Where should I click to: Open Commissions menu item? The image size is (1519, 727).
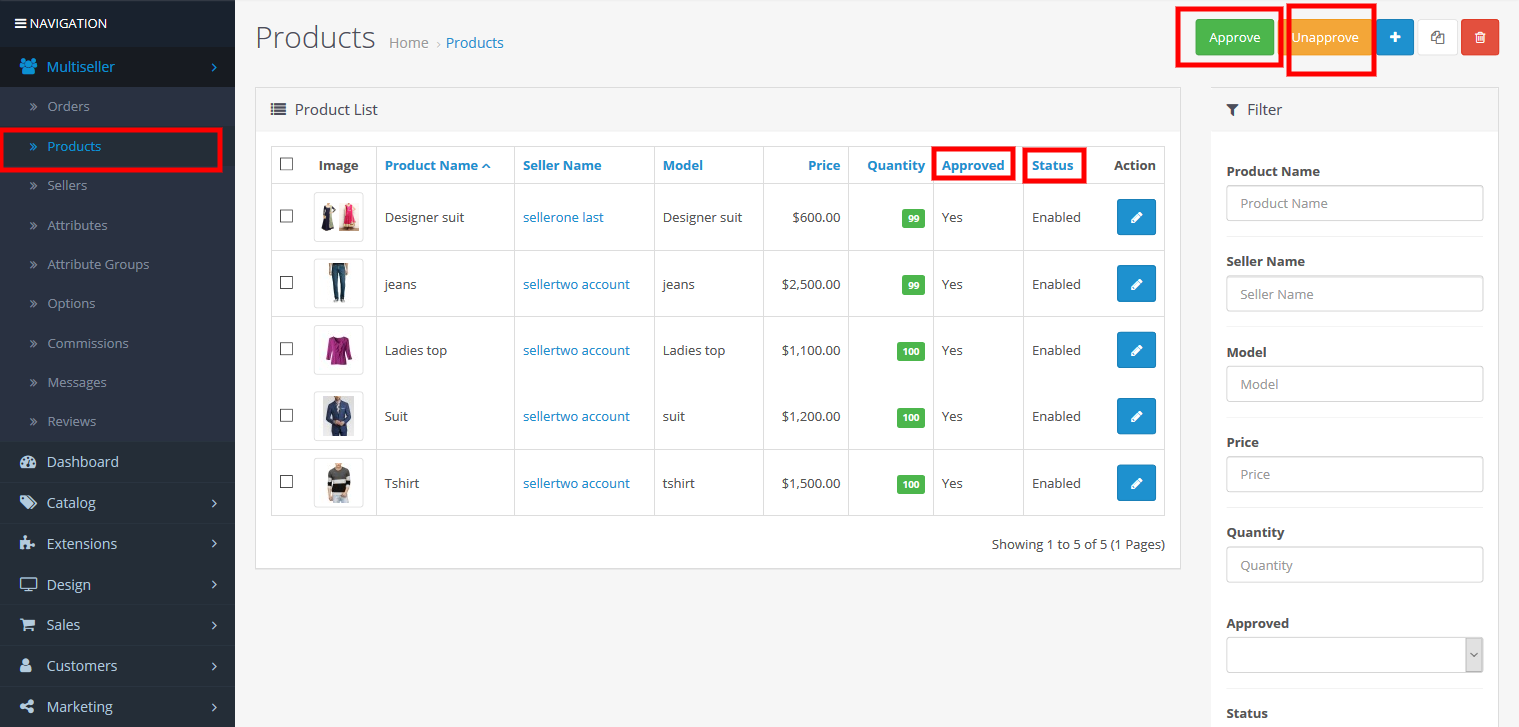(88, 343)
